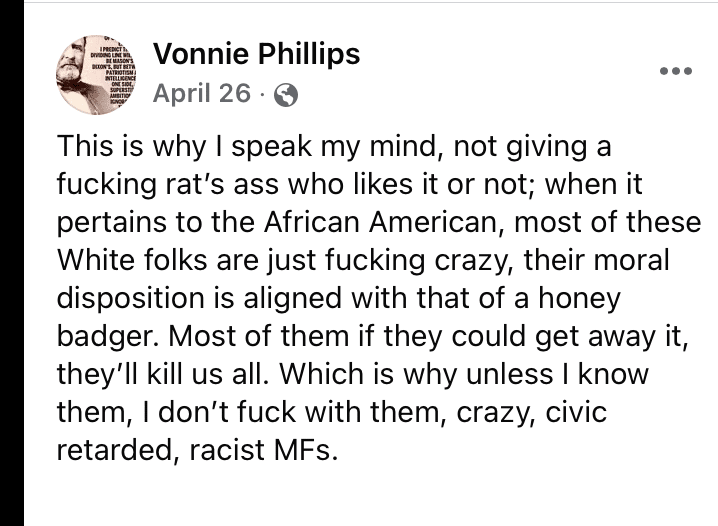Click the post's first line starting 'This is why'
The height and width of the screenshot is (526, 718).
pos(330,149)
